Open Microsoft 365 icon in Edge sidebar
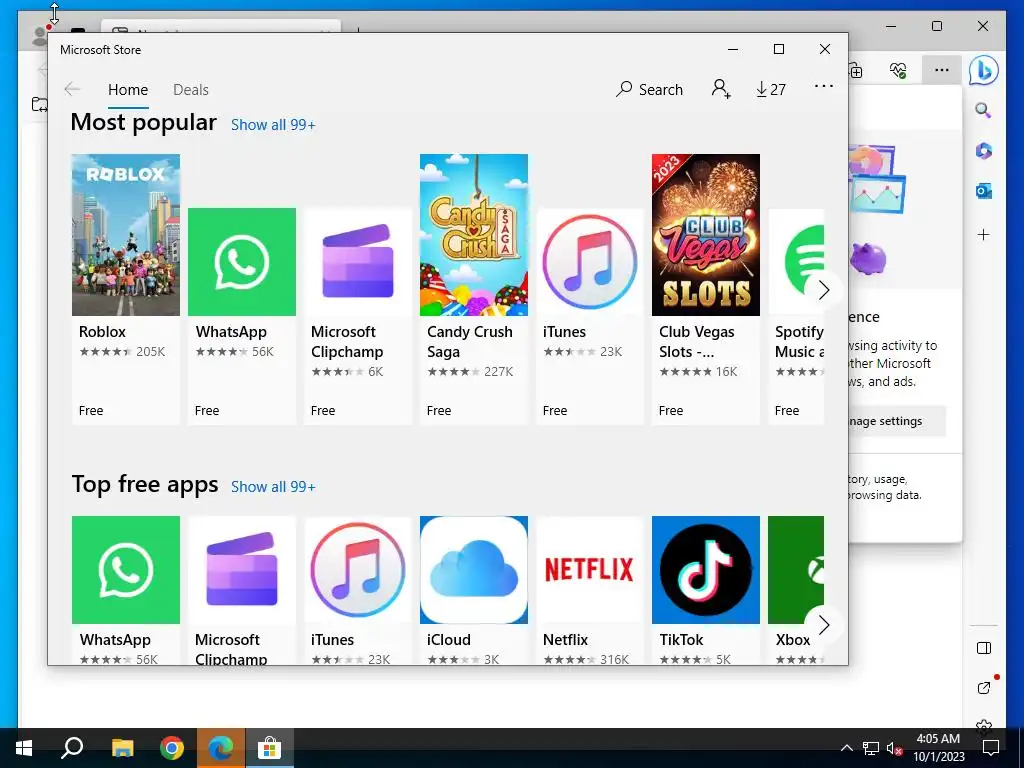 click(984, 151)
